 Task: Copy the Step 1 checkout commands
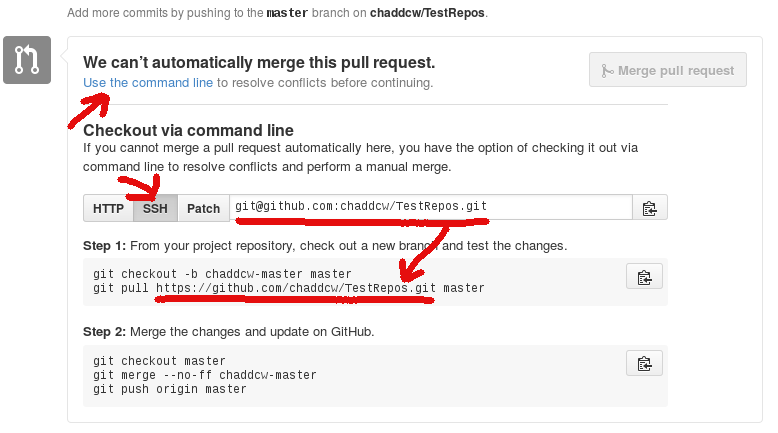pyautogui.click(x=644, y=277)
